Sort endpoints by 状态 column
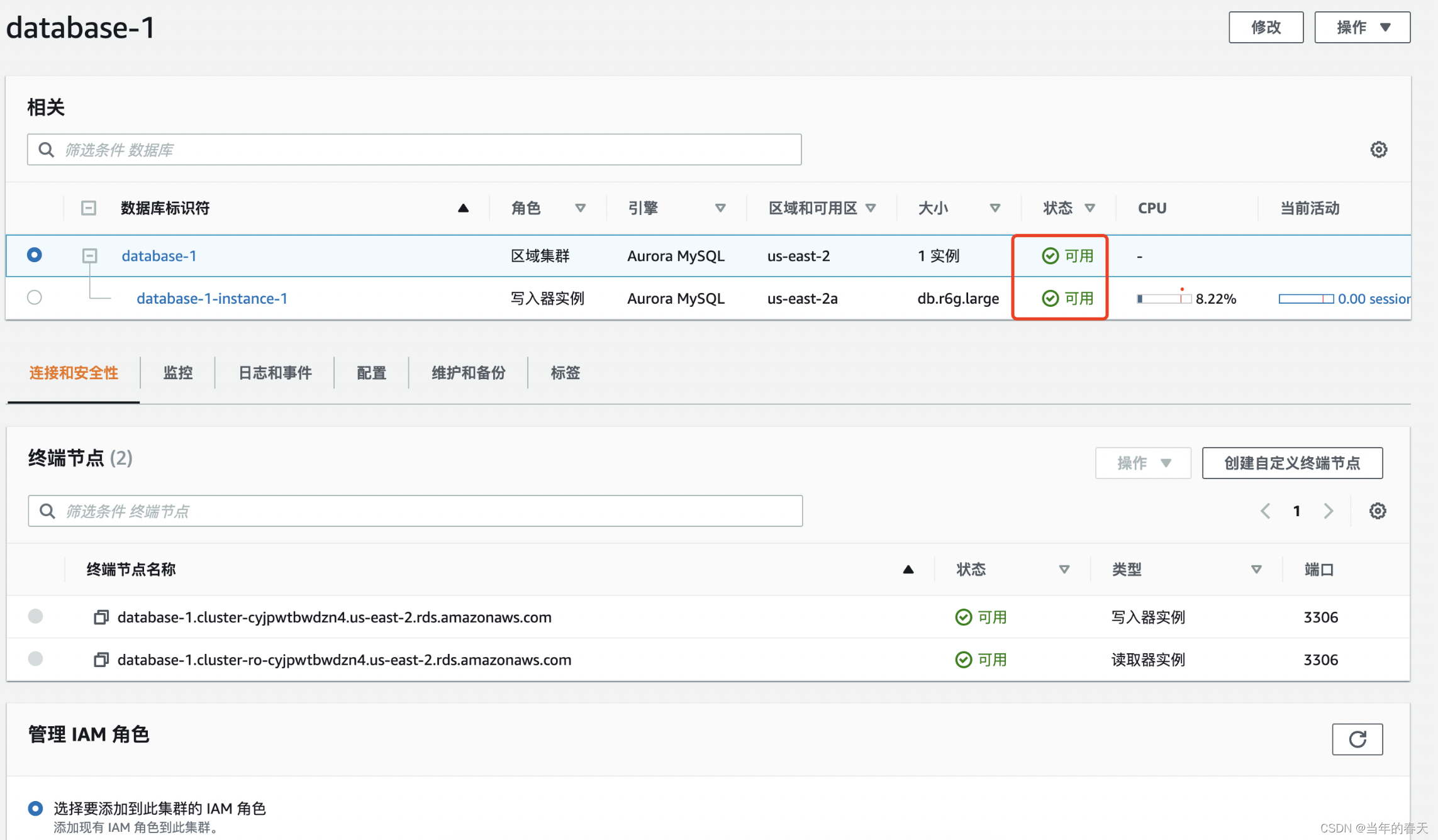This screenshot has width=1438, height=840. pyautogui.click(x=1064, y=570)
